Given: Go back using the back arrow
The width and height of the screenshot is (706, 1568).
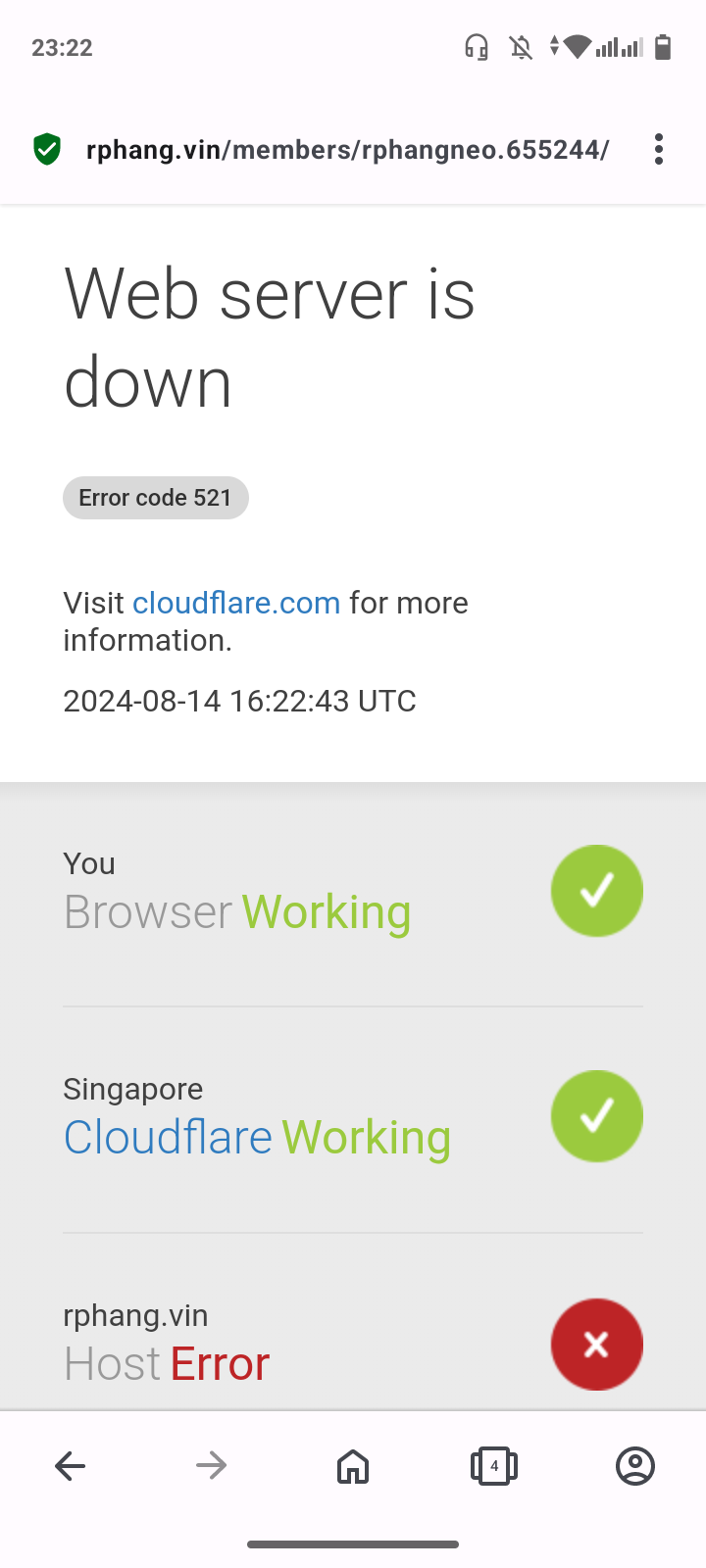Looking at the screenshot, I should 71,1466.
